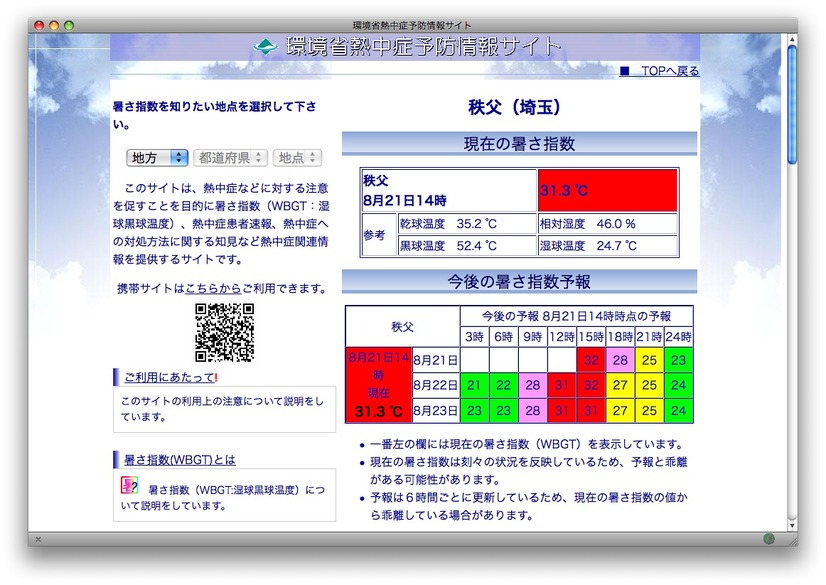Click the 黒球温度 52.4 ℃ cell

[x=467, y=246]
